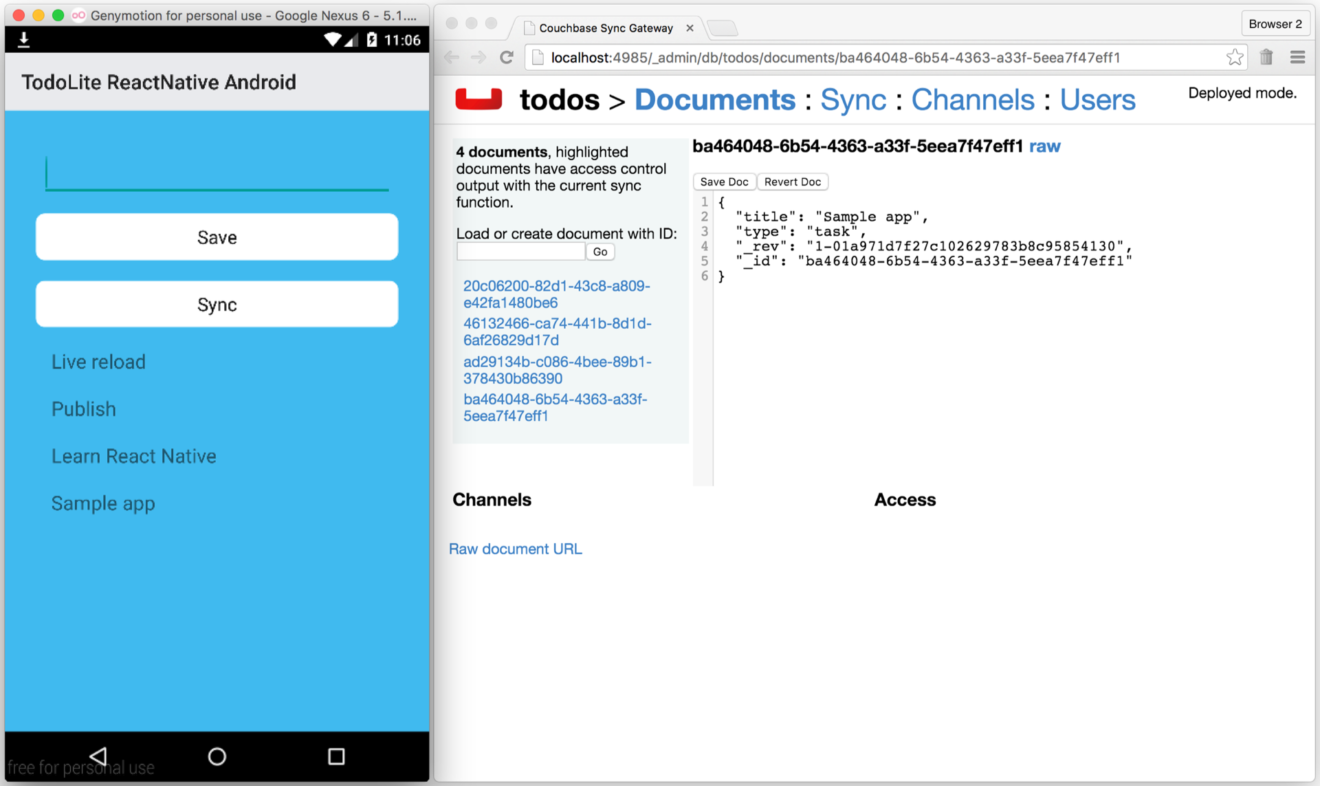Click the browser back arrow
This screenshot has height=786, width=1320.
[x=452, y=57]
